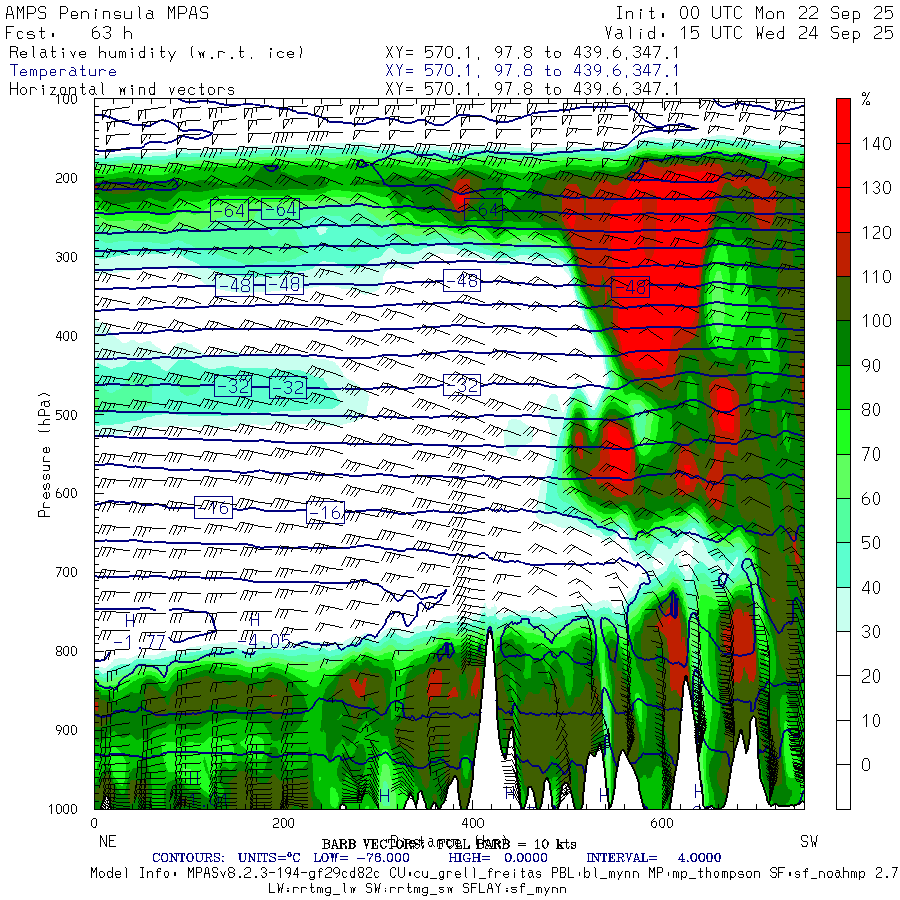
Task: Click the -48 contour label inside the red region
Action: click(630, 286)
